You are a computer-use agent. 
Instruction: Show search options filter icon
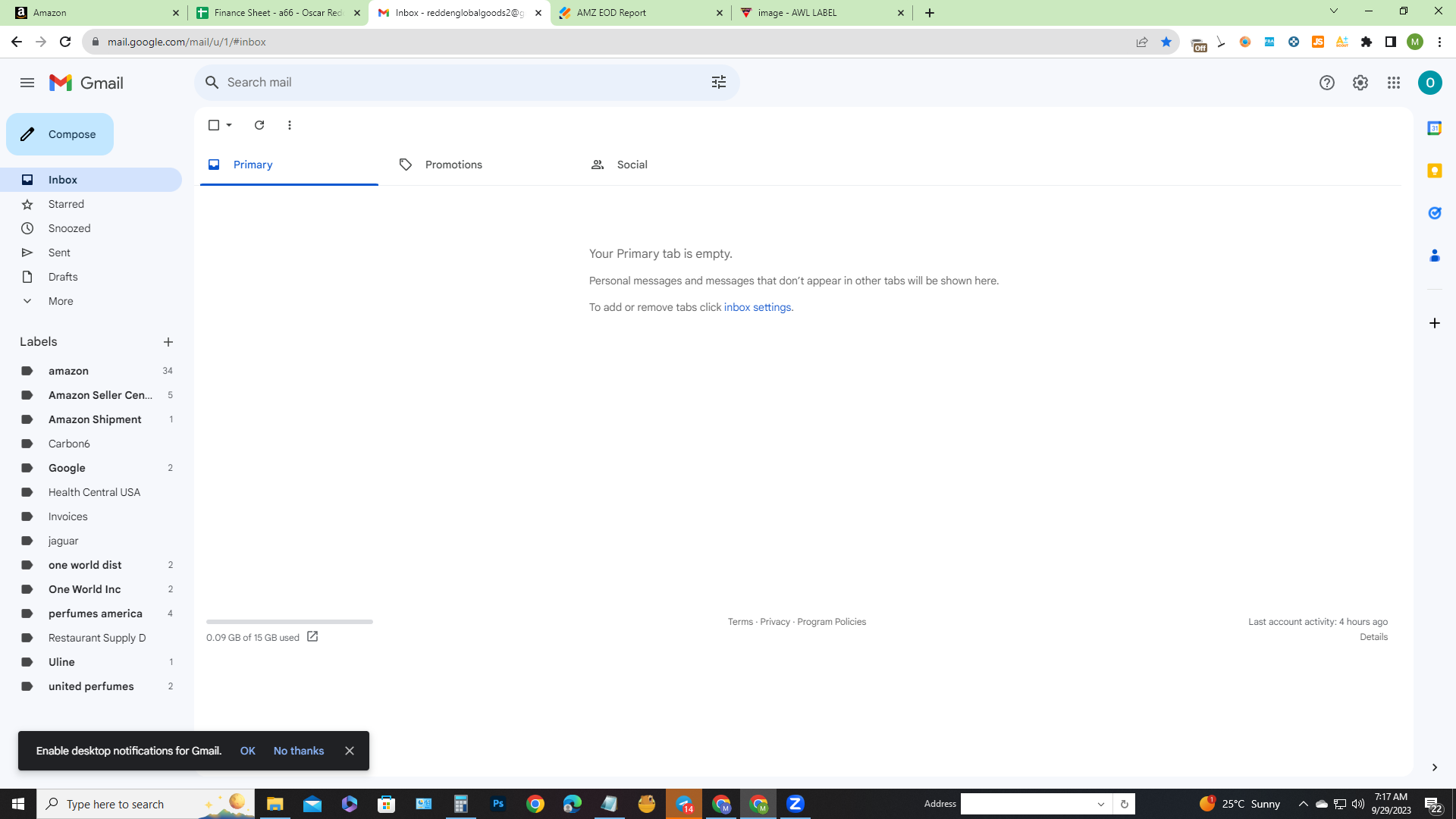719,82
